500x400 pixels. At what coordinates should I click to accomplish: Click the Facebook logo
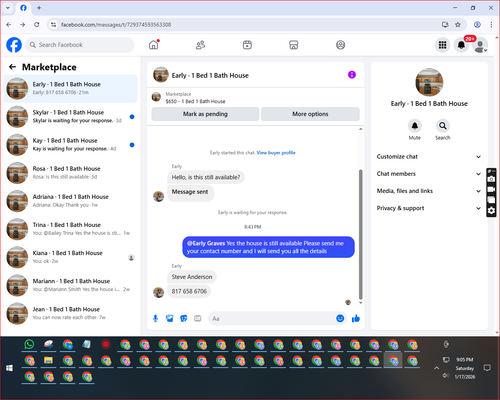pos(14,45)
